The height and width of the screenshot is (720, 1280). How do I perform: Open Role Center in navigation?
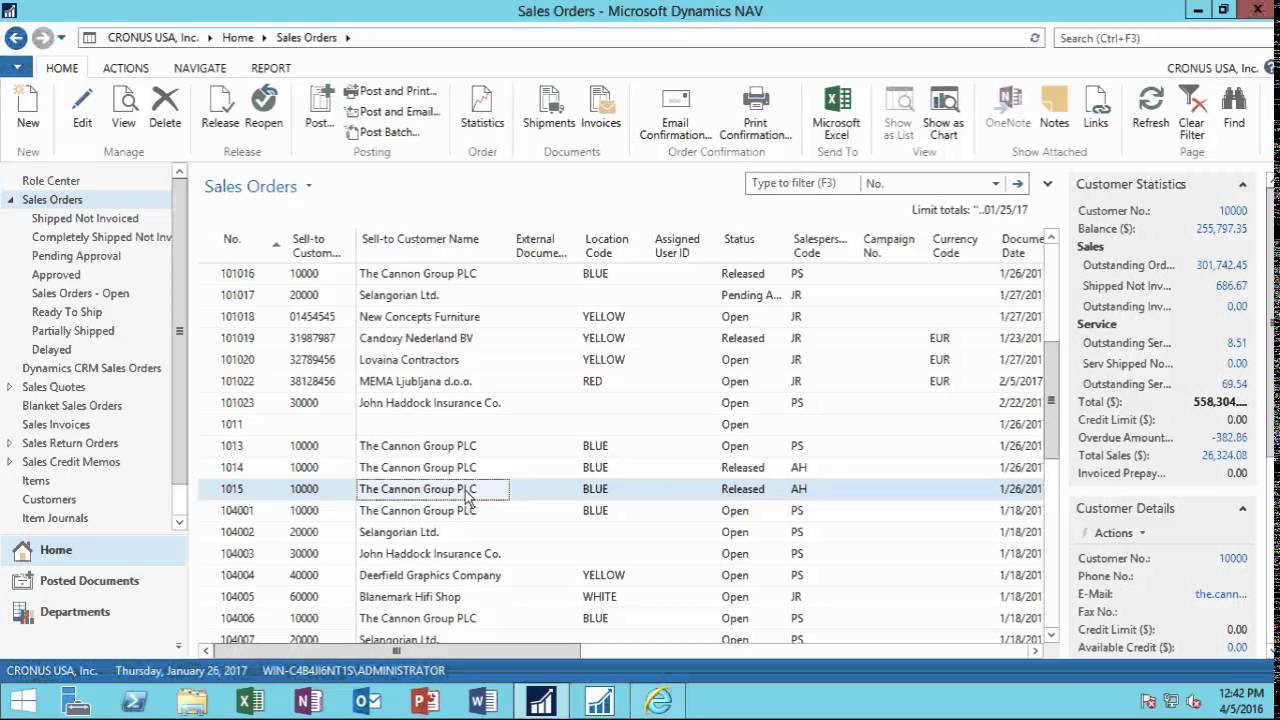pos(51,181)
